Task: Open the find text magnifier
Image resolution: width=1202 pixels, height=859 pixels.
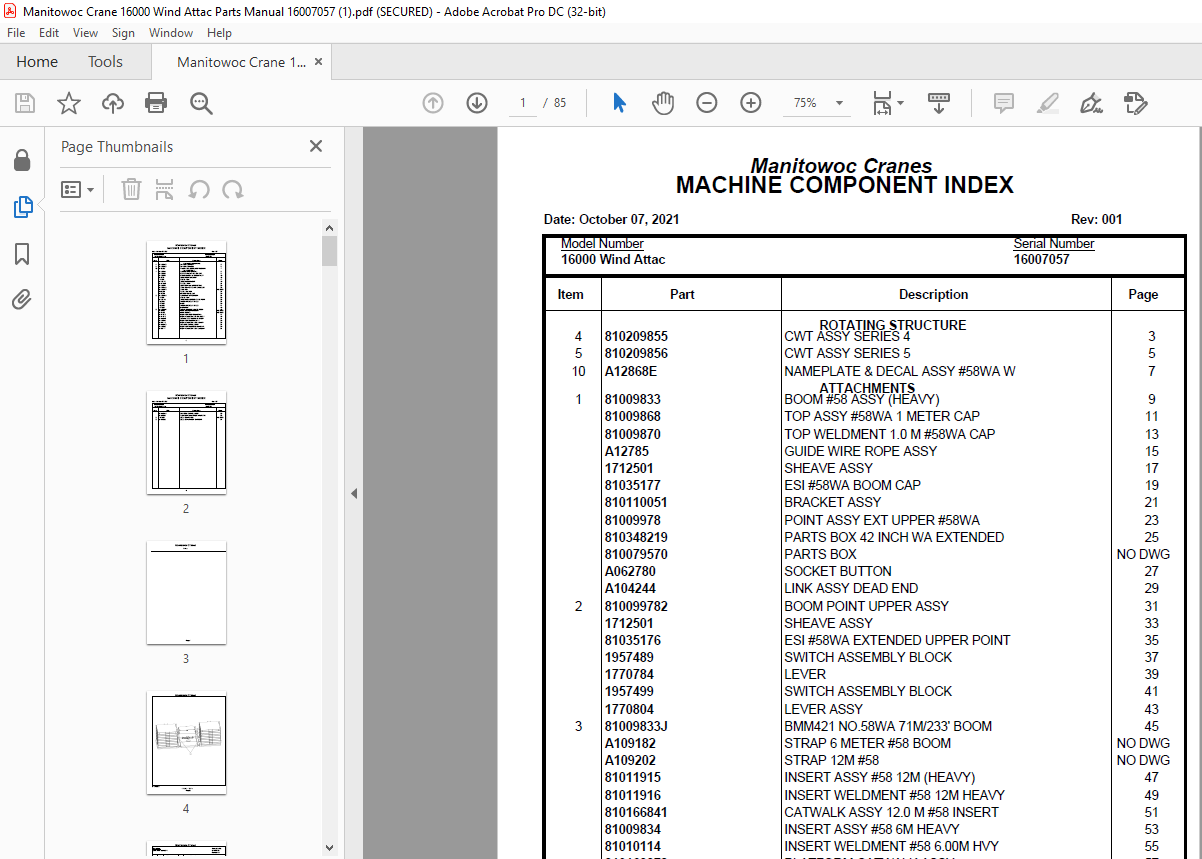Action: pos(201,103)
